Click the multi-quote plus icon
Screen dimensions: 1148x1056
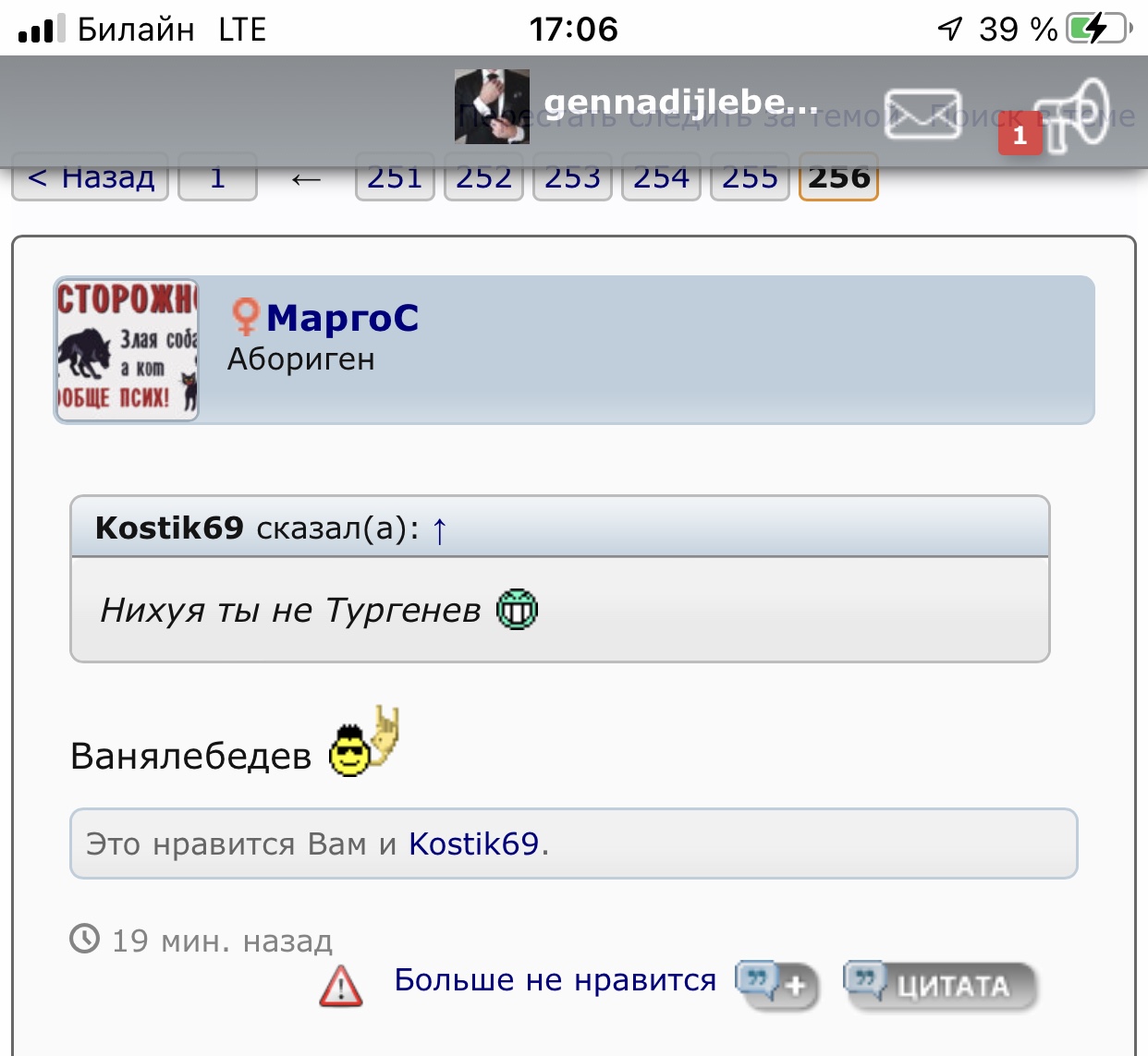pyautogui.click(x=776, y=985)
